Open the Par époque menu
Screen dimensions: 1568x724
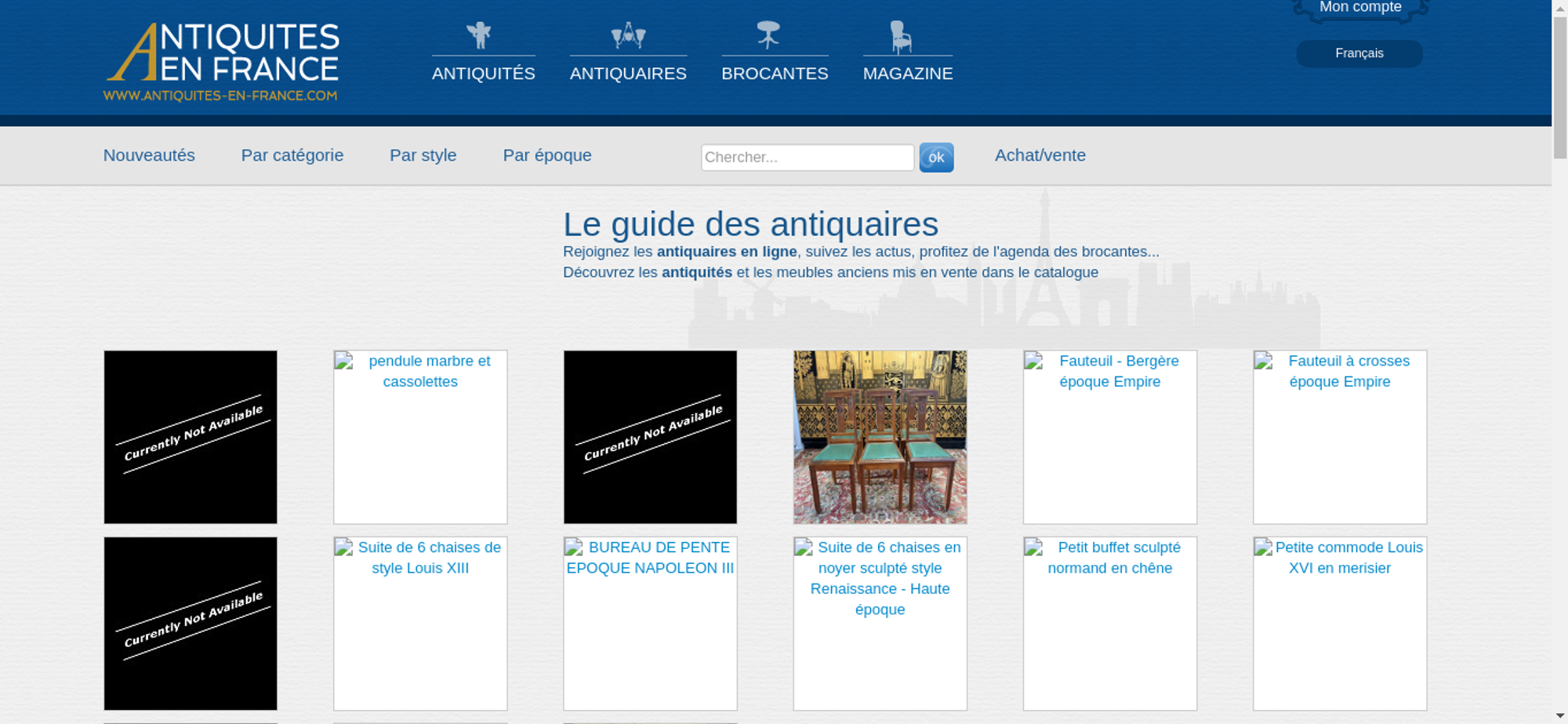[546, 155]
